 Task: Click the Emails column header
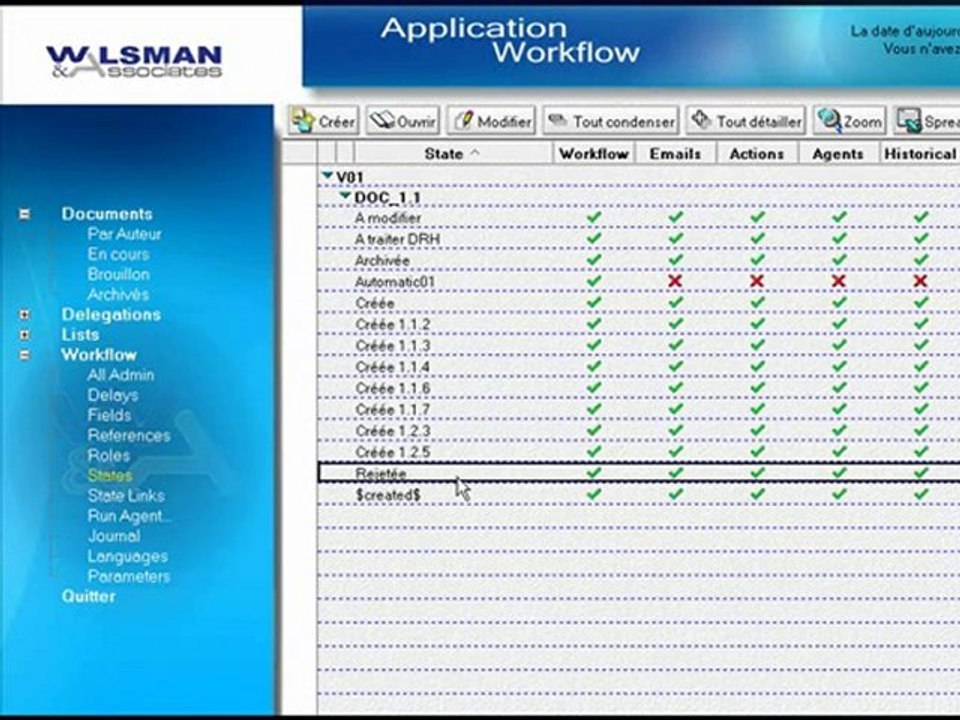(x=675, y=153)
